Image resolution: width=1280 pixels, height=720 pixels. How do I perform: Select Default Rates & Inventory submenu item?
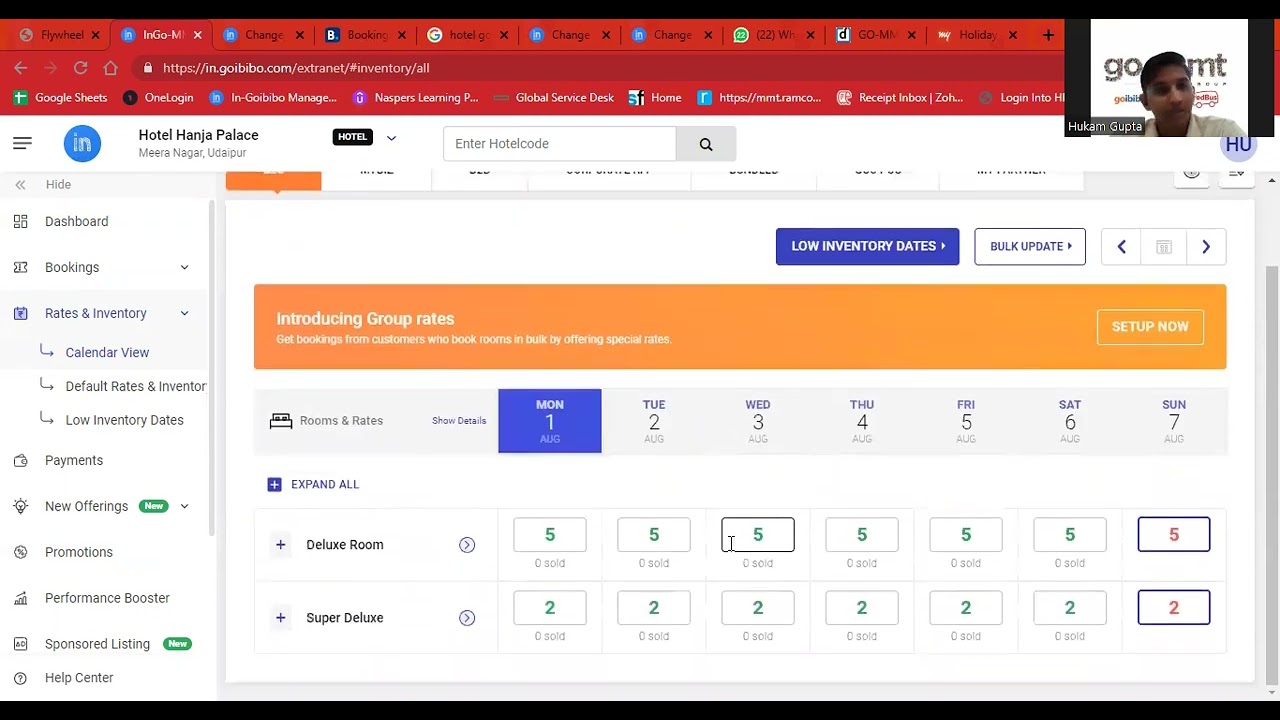tap(136, 387)
